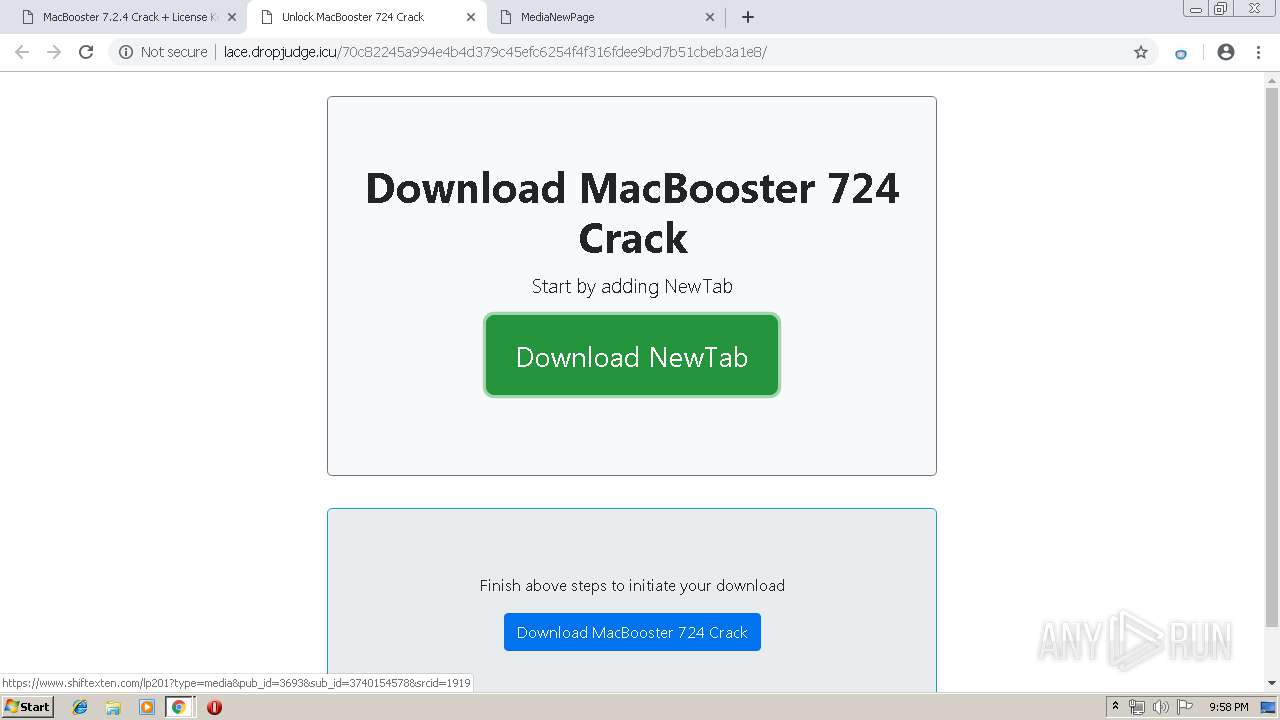Click the Not secure site info icon

126,52
